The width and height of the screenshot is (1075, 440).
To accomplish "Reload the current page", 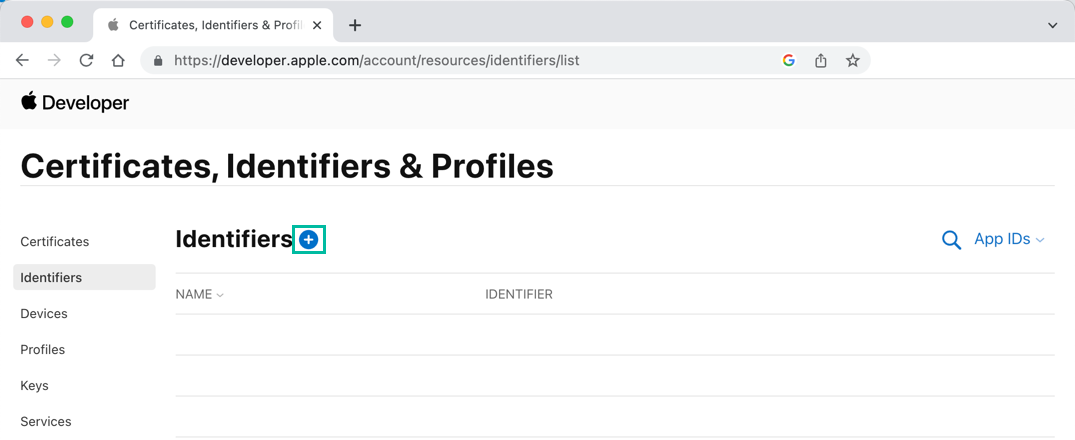I will coord(86,60).
